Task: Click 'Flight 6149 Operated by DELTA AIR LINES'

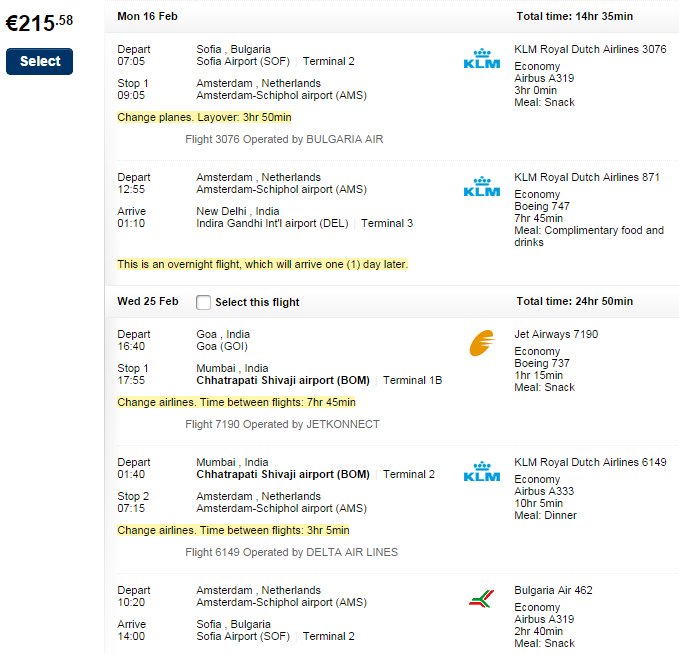Action: 291,552
